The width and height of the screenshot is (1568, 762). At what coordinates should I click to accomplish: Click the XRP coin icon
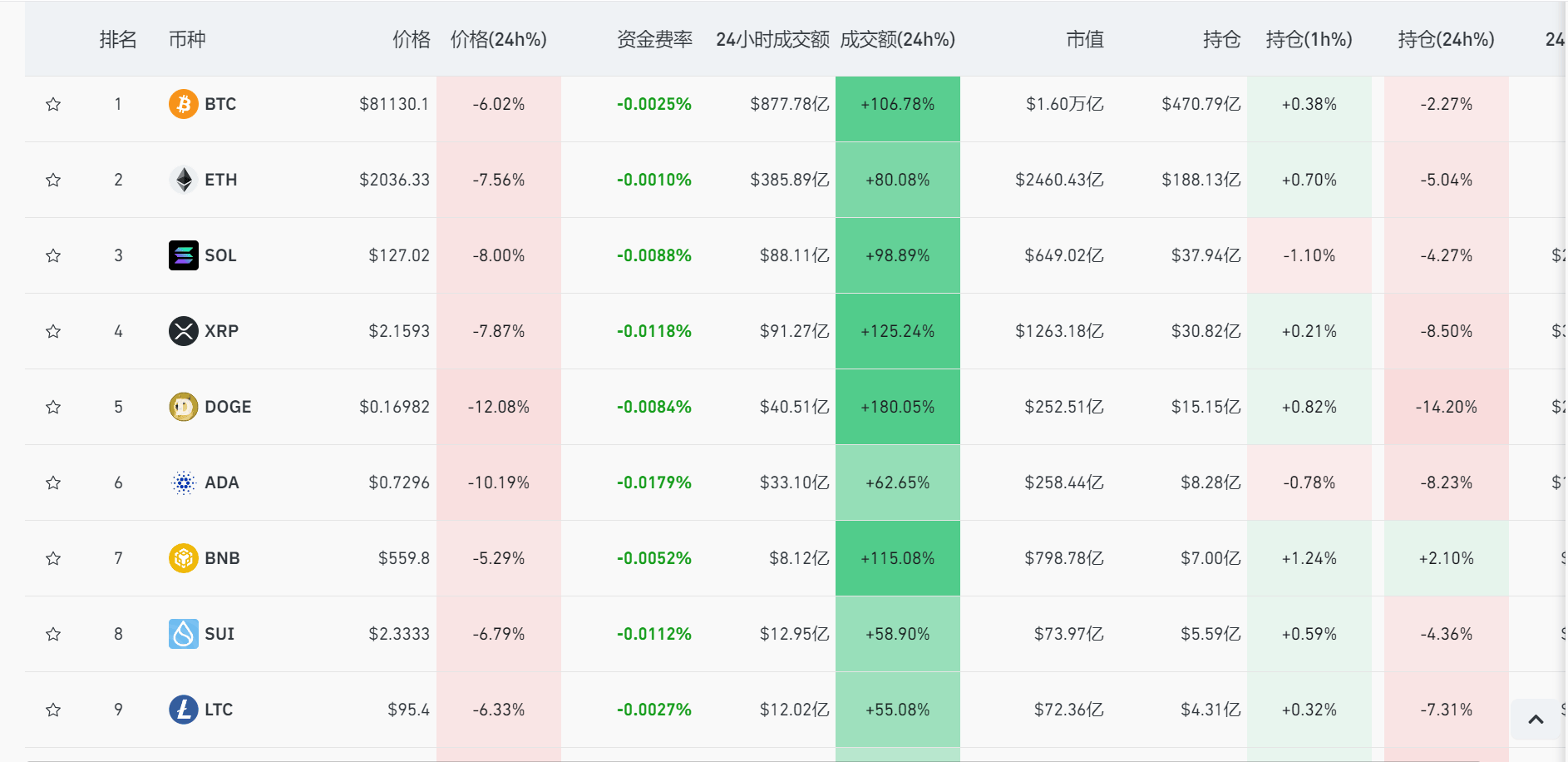(183, 331)
